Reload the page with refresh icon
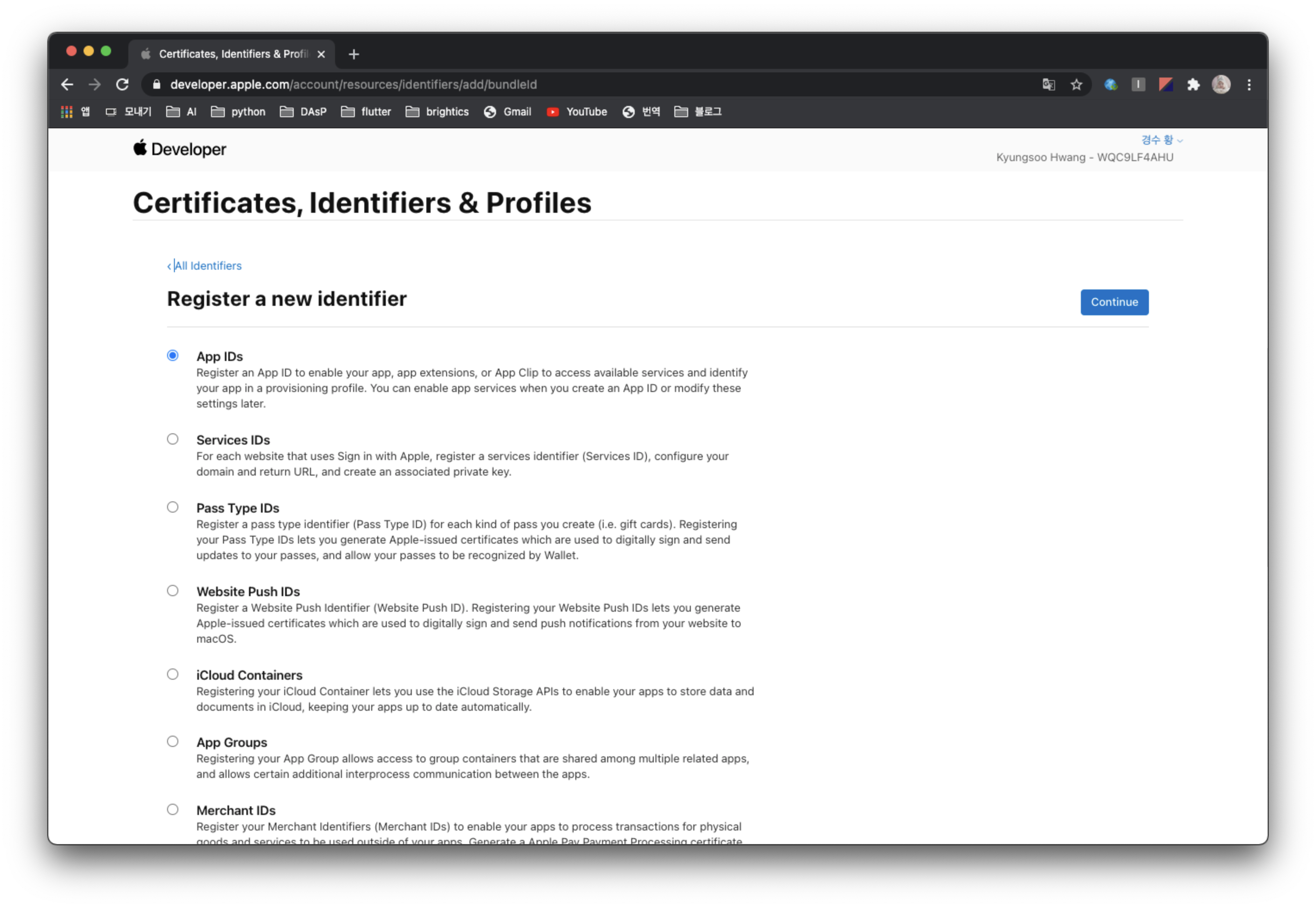Image resolution: width=1316 pixels, height=908 pixels. coord(122,85)
